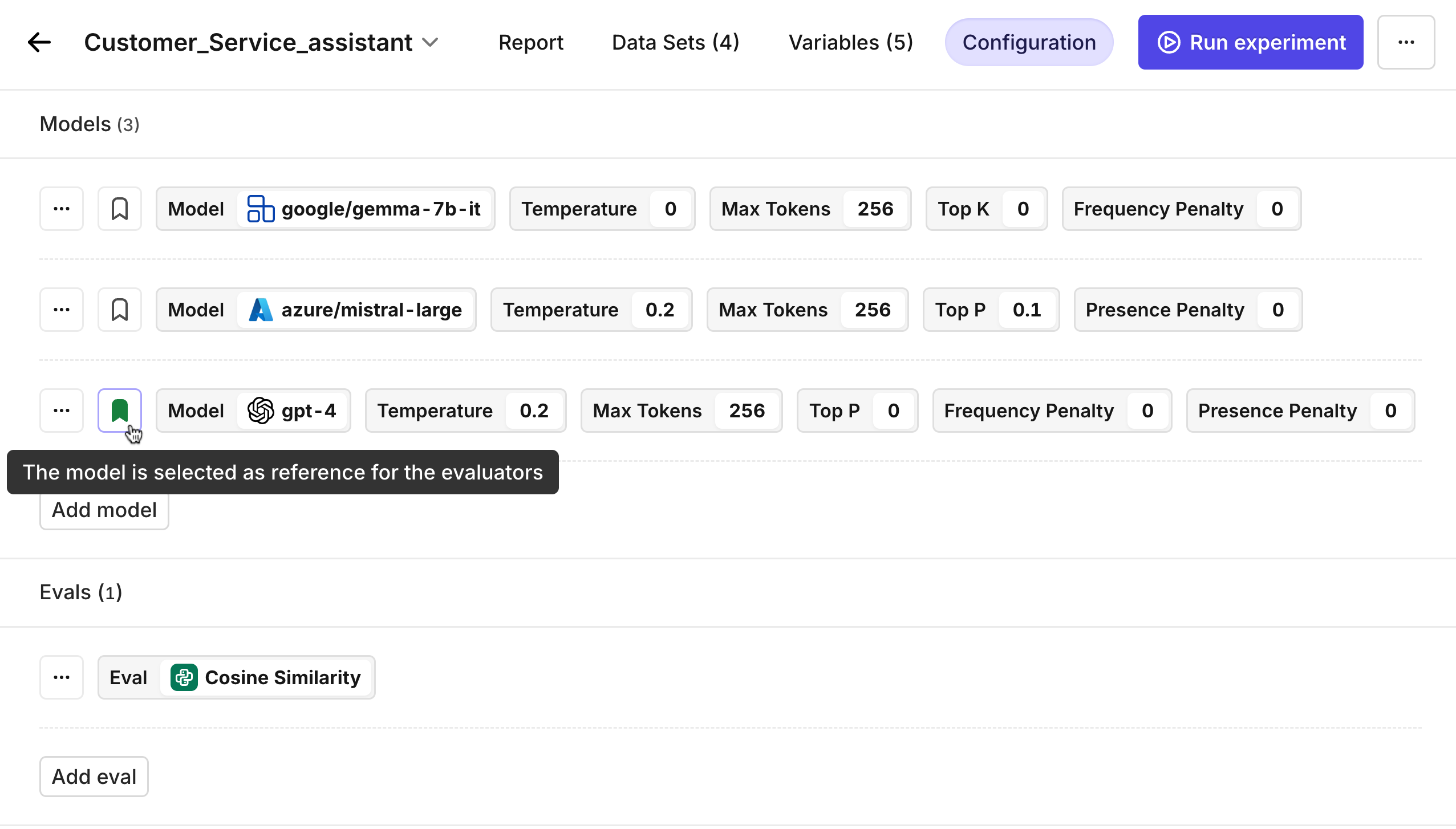Open model selector for google/gemma-7b-it
The image size is (1456, 829).
coord(365,209)
